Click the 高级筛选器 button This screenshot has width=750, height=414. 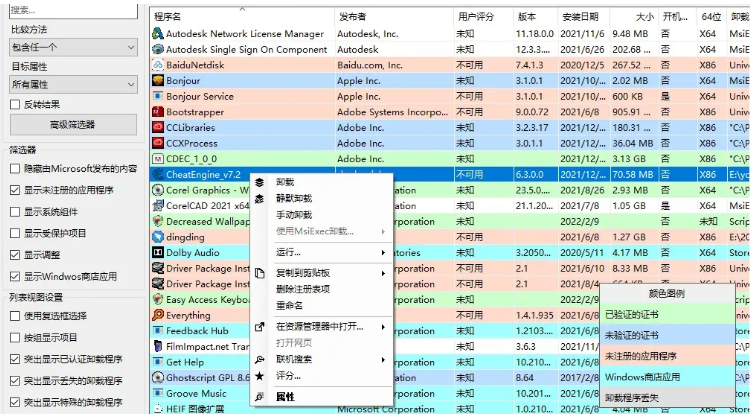tap(73, 125)
